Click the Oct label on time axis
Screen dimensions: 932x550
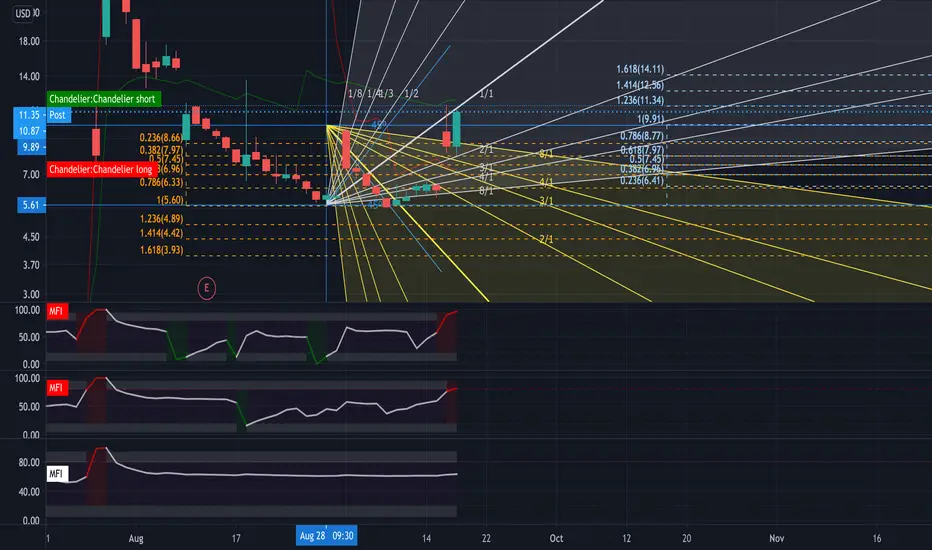point(556,538)
